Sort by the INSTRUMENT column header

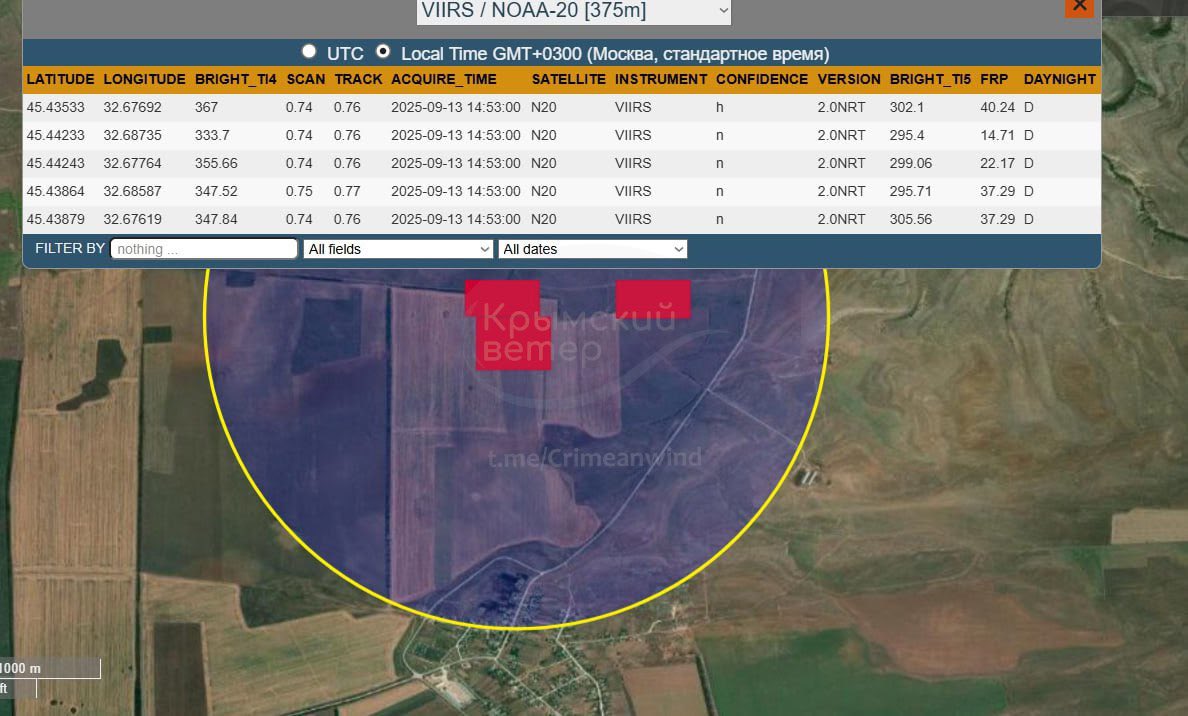661,79
